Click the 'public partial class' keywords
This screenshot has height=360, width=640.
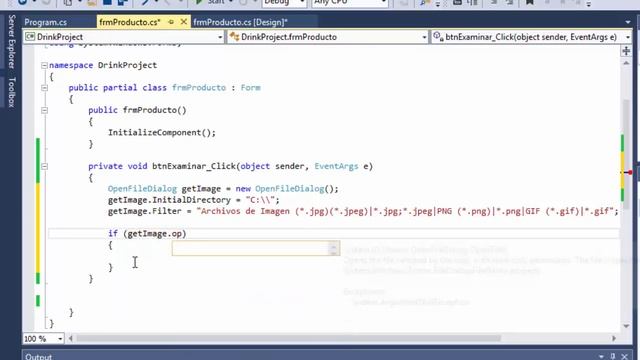(118, 88)
